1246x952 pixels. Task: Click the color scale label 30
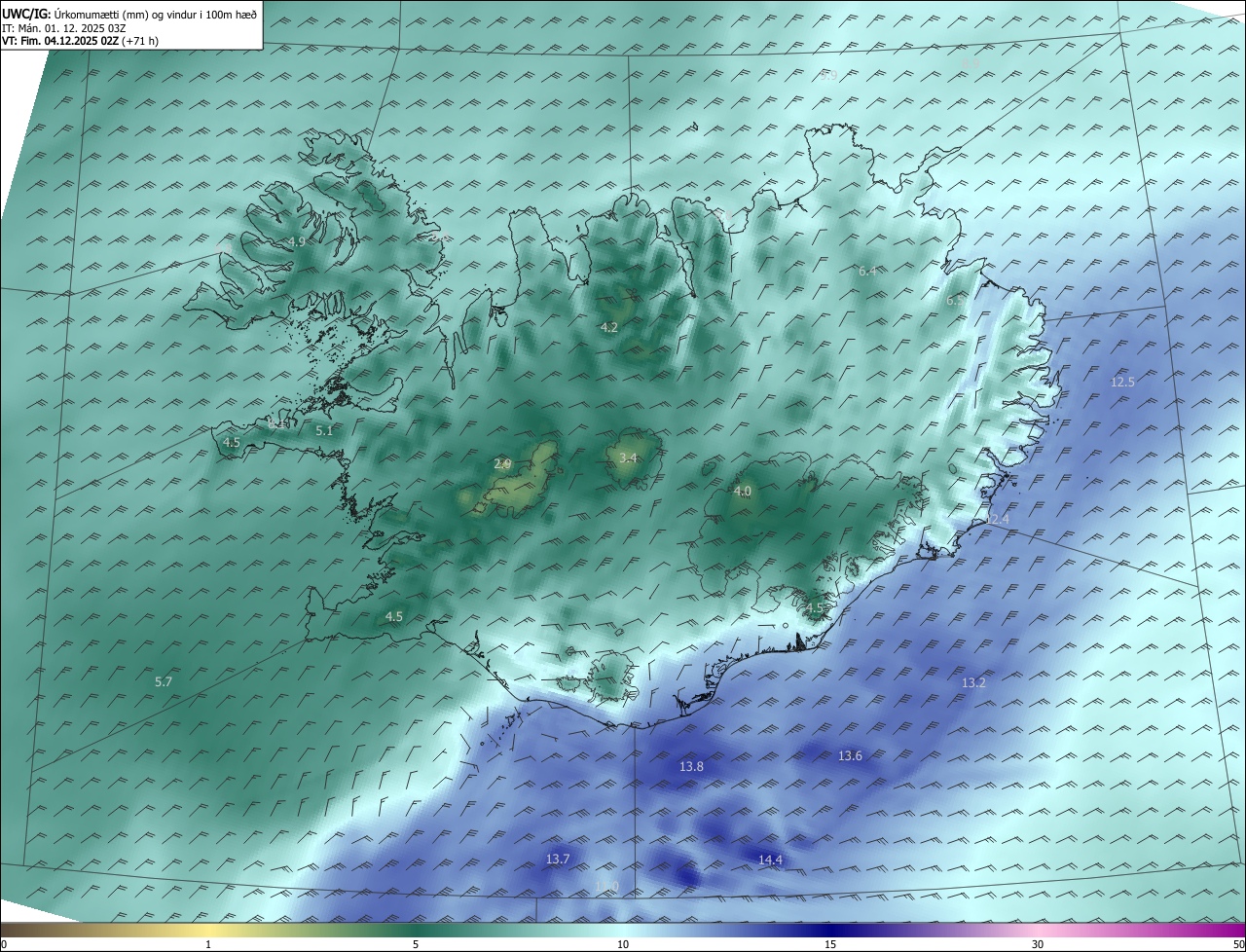pos(1038,944)
